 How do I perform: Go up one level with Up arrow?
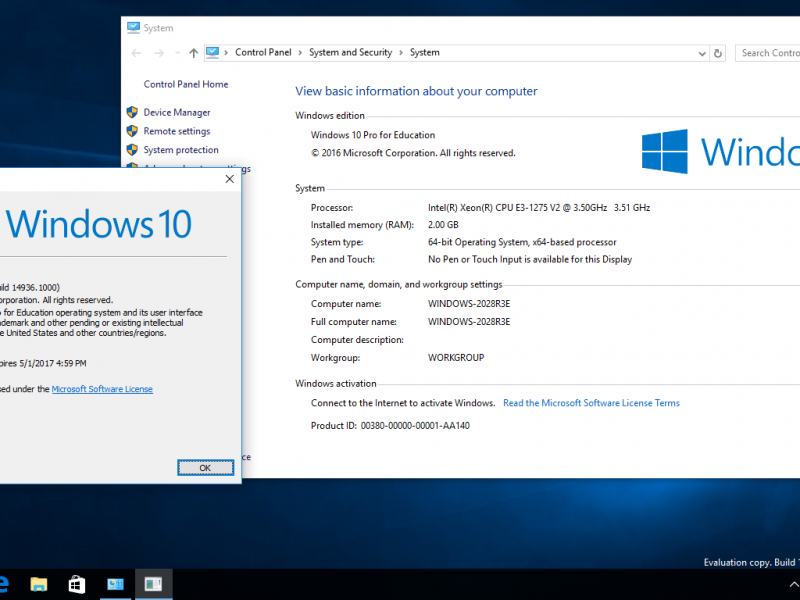[x=193, y=53]
